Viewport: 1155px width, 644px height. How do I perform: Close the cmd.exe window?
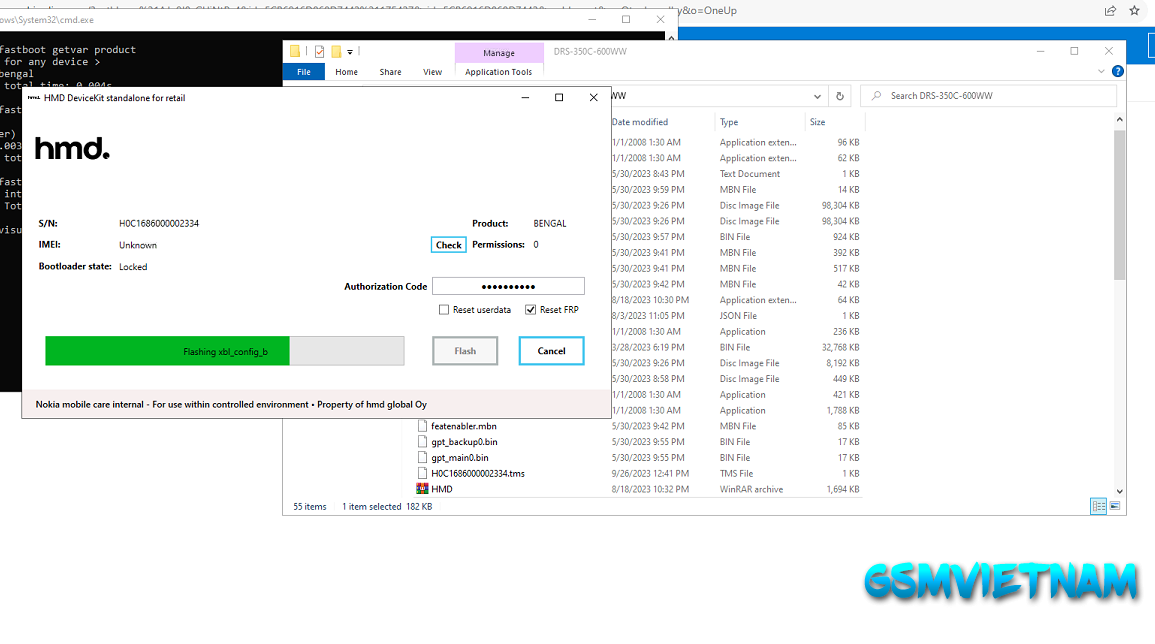pyautogui.click(x=660, y=19)
